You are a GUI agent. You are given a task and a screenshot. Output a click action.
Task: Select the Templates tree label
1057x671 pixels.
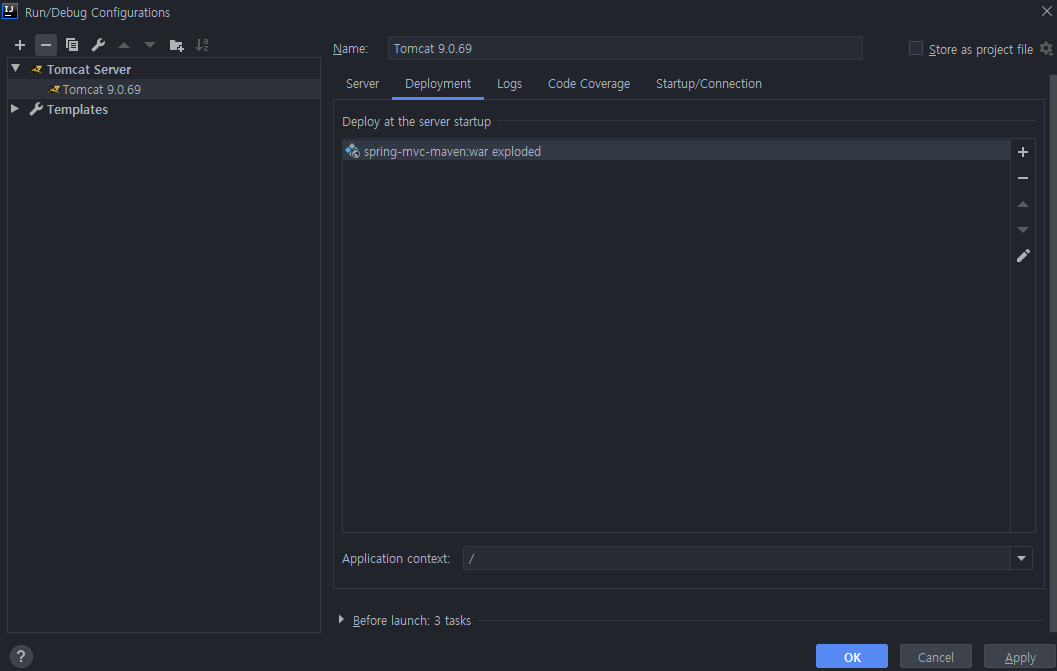tap(77, 109)
